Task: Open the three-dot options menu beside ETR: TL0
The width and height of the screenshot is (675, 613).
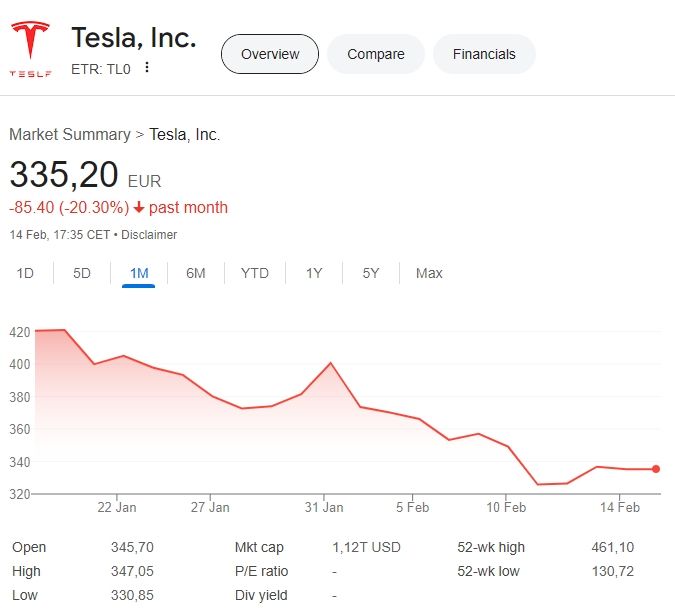Action: [147, 68]
